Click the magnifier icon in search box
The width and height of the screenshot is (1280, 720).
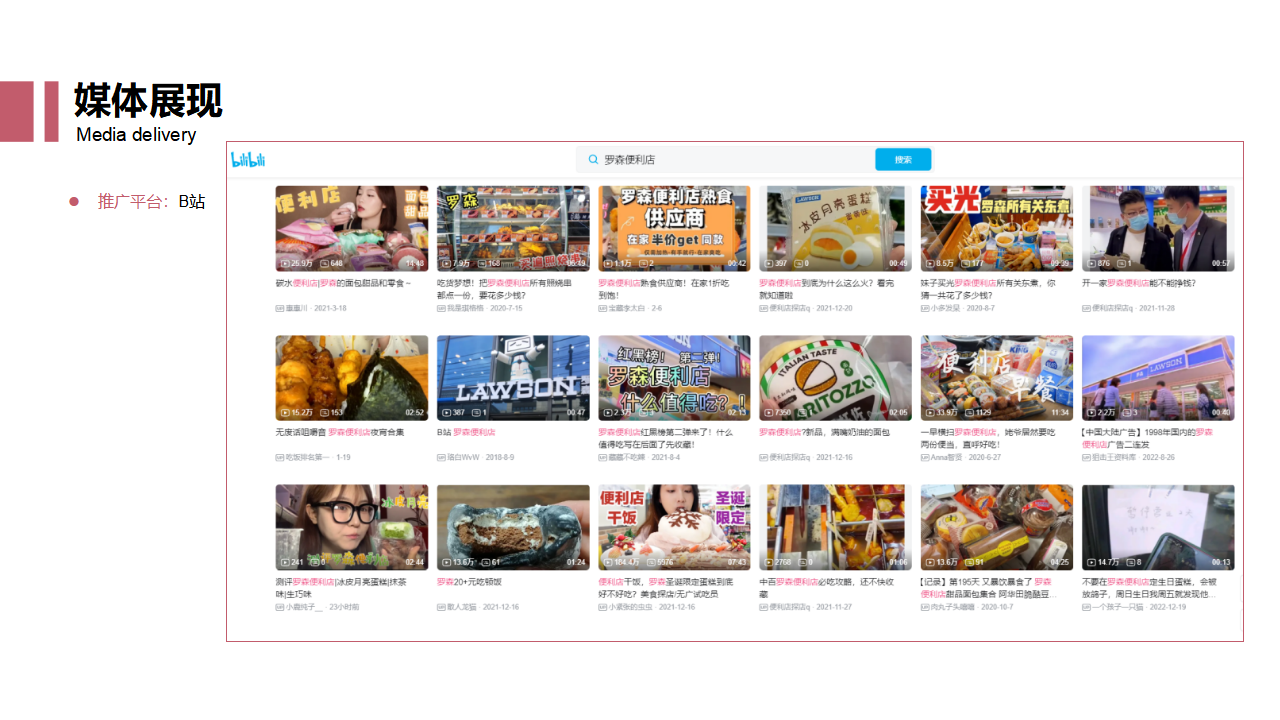pyautogui.click(x=594, y=160)
